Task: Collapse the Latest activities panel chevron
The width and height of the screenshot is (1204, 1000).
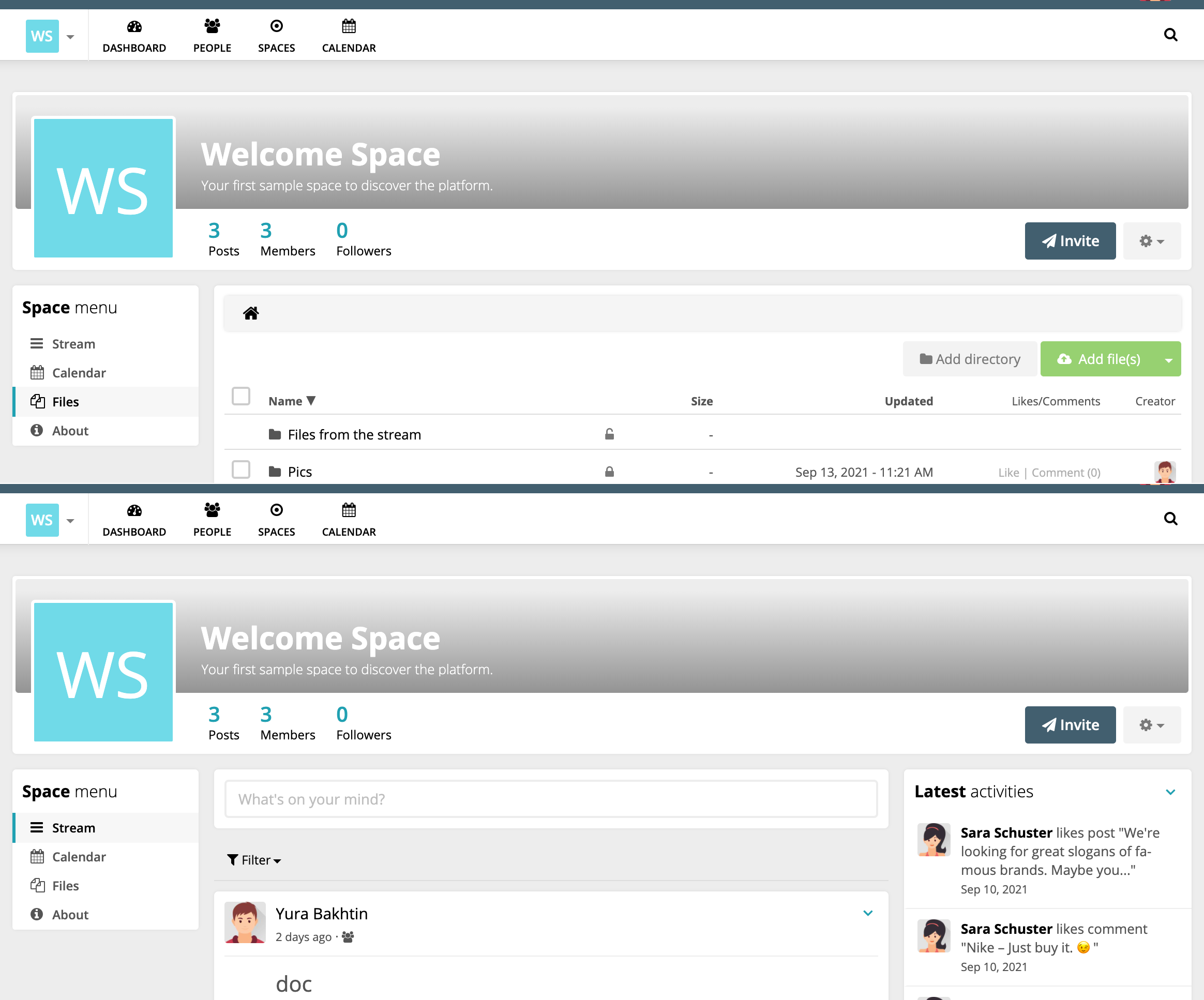Action: 1170,792
